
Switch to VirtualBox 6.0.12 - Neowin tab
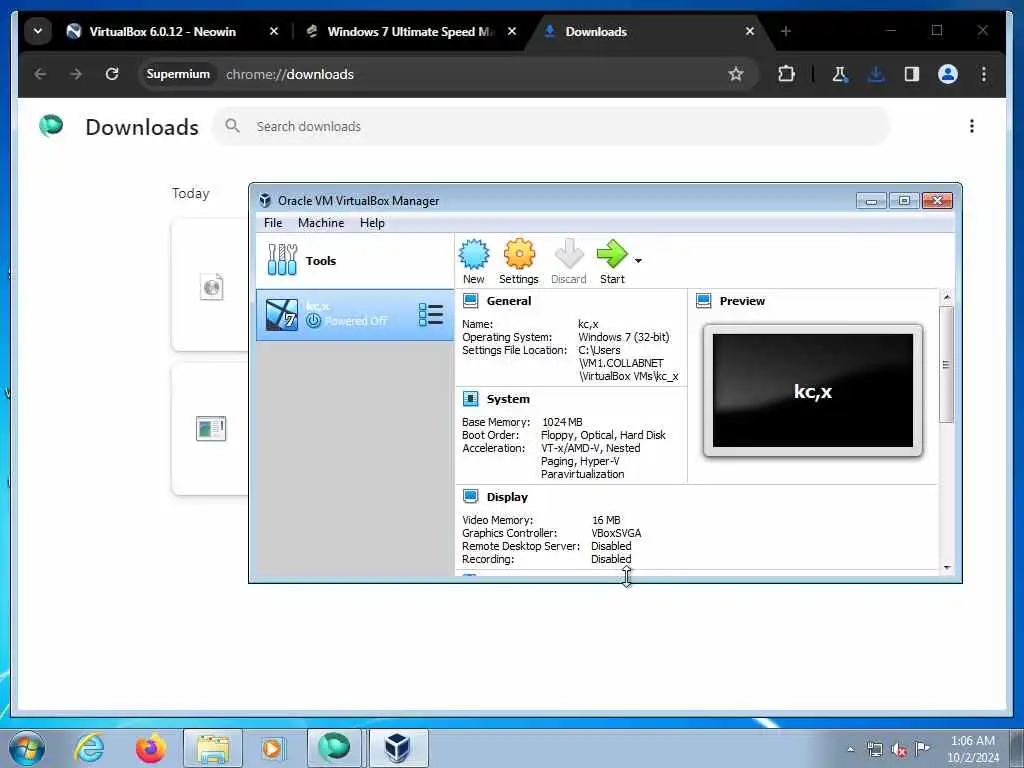pos(162,31)
